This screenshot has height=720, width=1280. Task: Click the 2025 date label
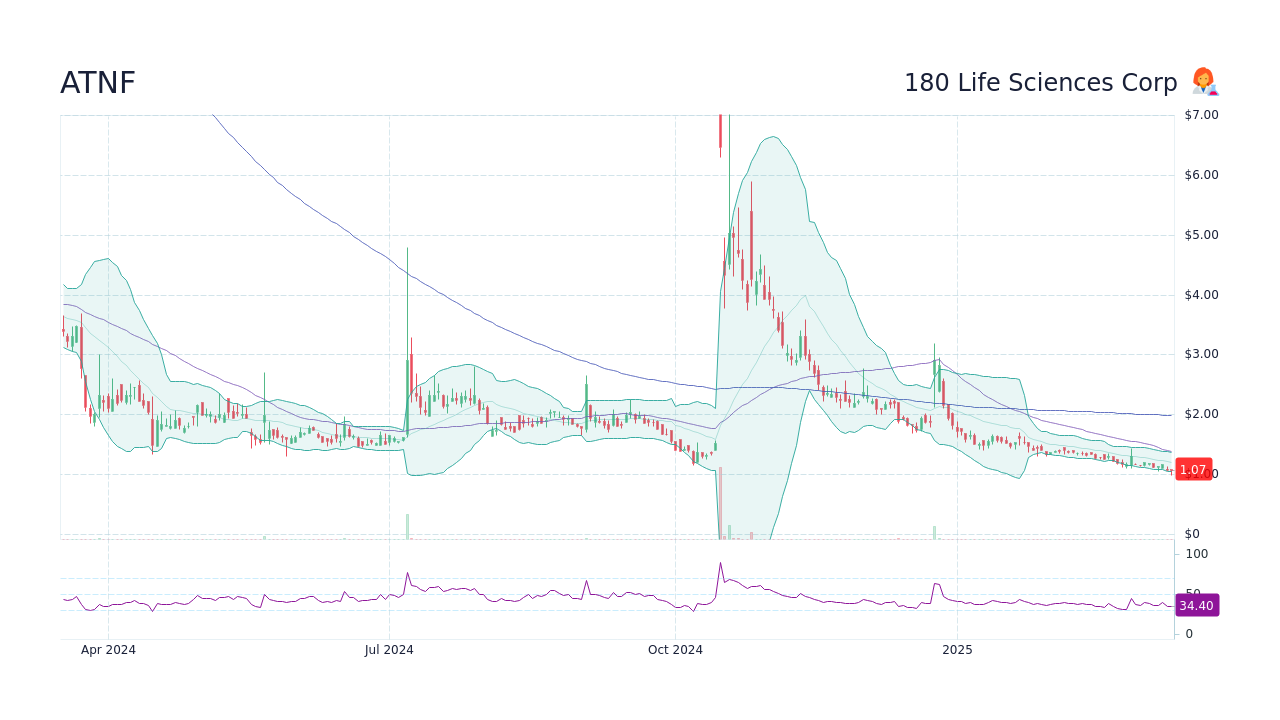(x=957, y=650)
